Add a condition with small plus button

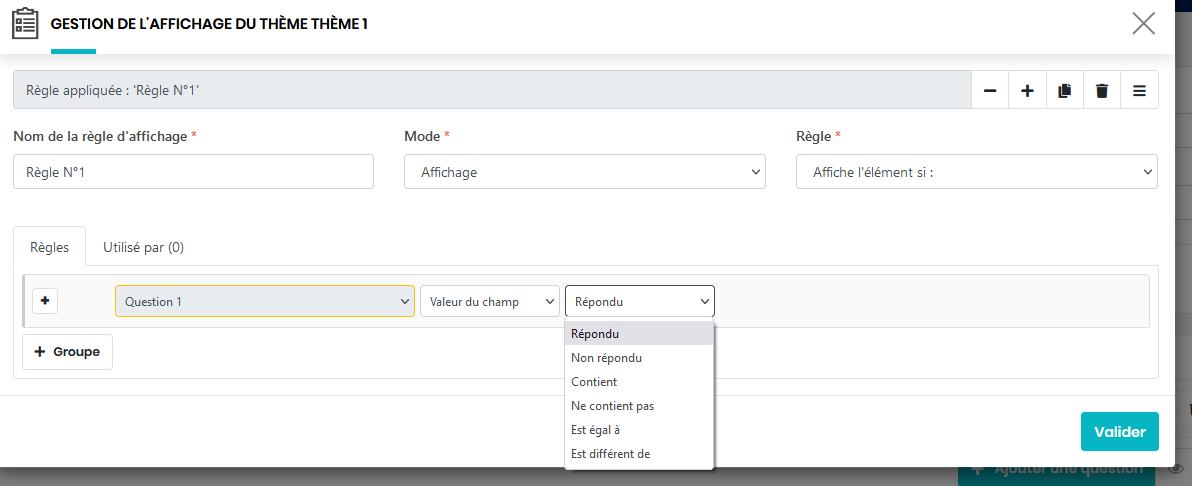click(x=44, y=301)
